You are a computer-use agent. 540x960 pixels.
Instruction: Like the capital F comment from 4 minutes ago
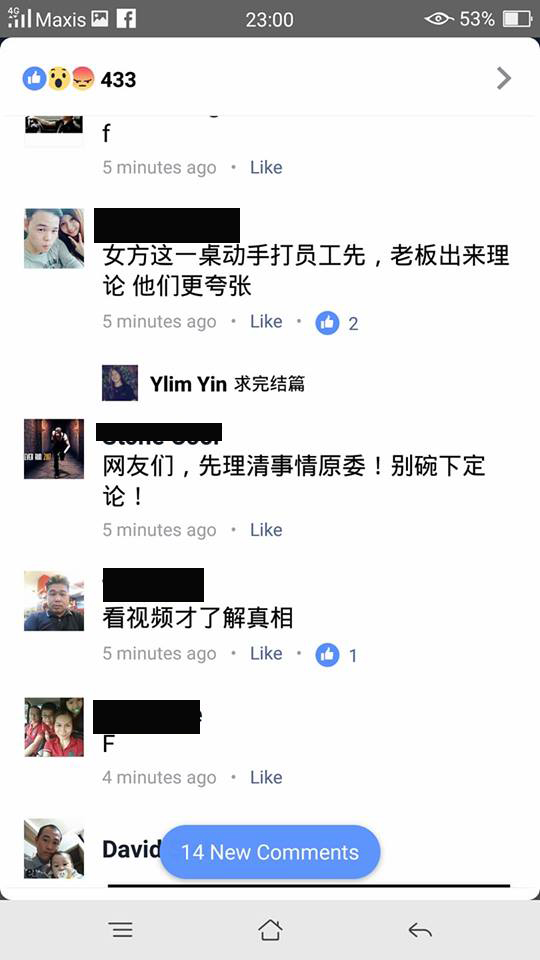click(266, 778)
